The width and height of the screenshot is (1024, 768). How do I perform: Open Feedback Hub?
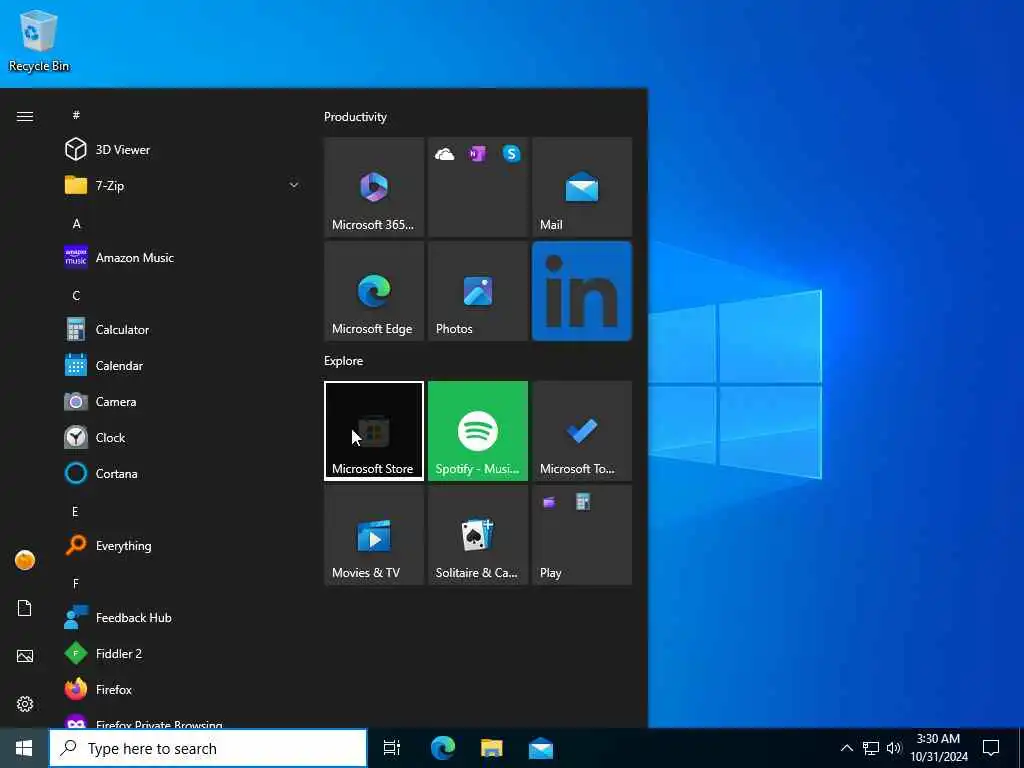[x=180, y=617]
